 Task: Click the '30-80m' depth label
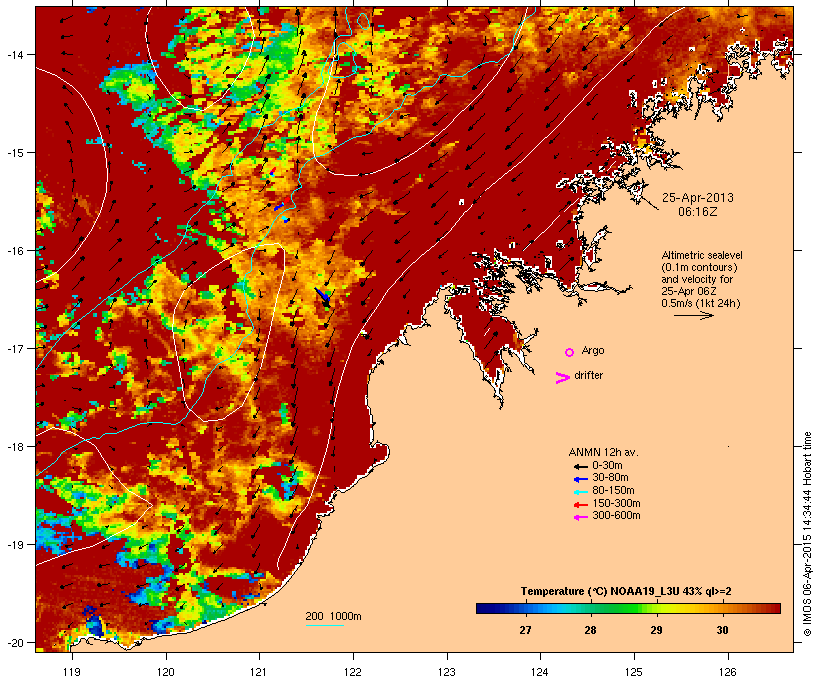click(x=610, y=478)
